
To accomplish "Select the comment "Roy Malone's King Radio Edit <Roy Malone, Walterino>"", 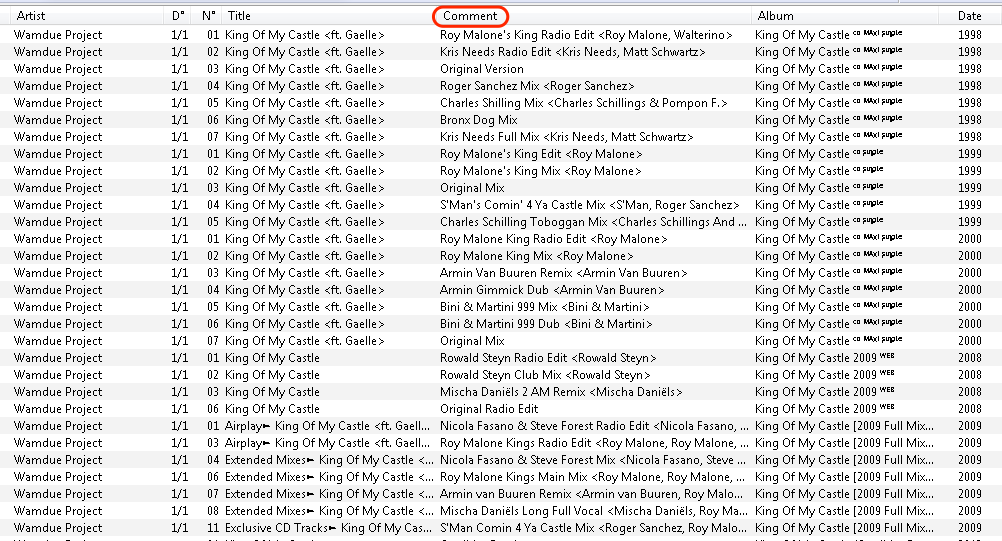I will click(x=586, y=35).
